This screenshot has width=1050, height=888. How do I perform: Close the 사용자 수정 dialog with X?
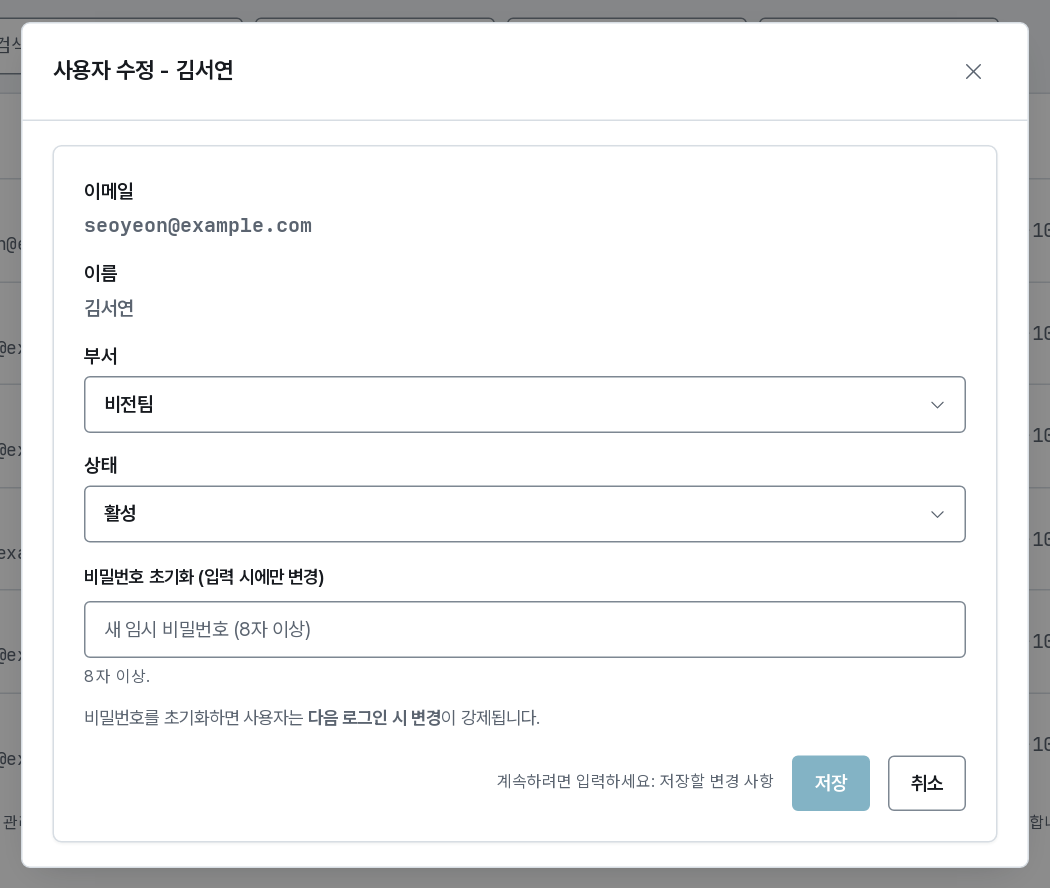[973, 72]
